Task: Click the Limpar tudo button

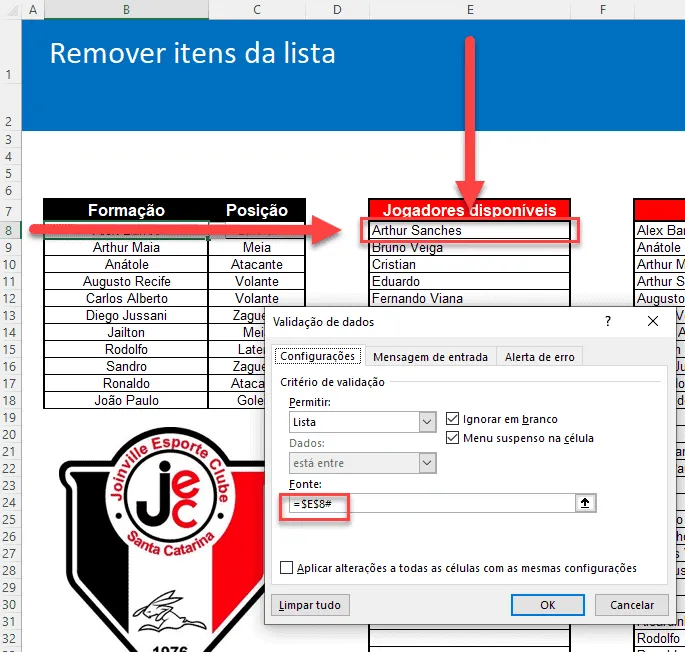Action: click(x=310, y=605)
